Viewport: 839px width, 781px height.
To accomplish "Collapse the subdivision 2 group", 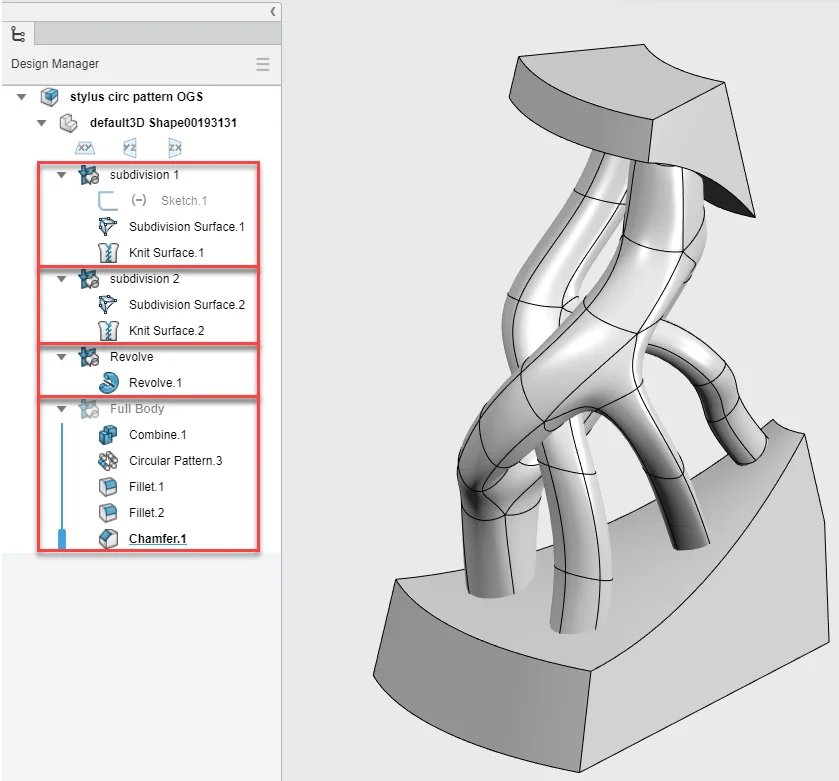I will 62,279.
